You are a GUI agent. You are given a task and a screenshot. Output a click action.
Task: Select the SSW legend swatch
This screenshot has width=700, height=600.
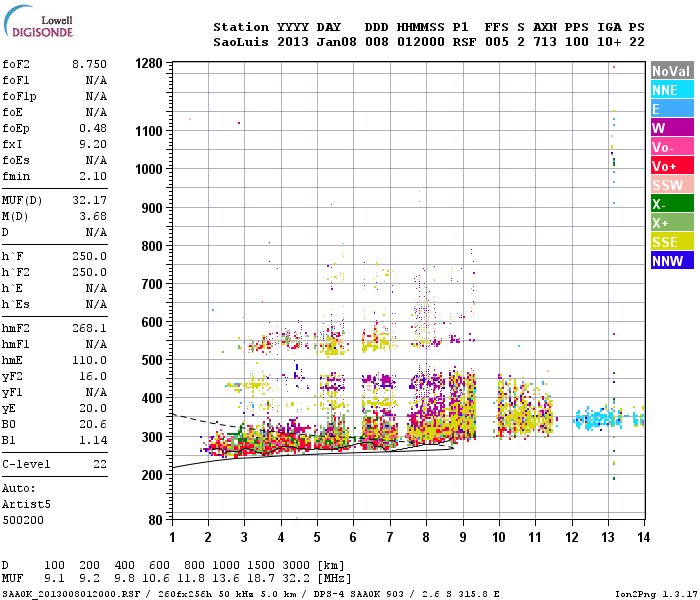[672, 185]
